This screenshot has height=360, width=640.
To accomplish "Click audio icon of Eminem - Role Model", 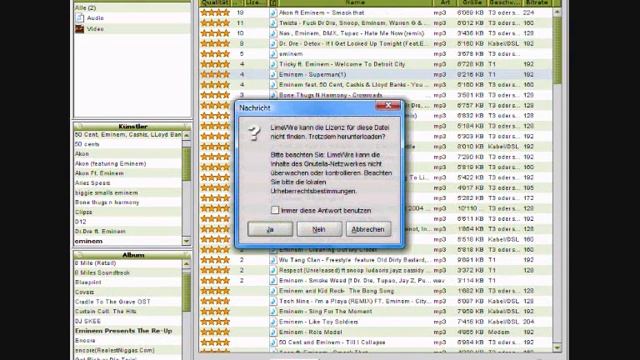I will (273, 332).
